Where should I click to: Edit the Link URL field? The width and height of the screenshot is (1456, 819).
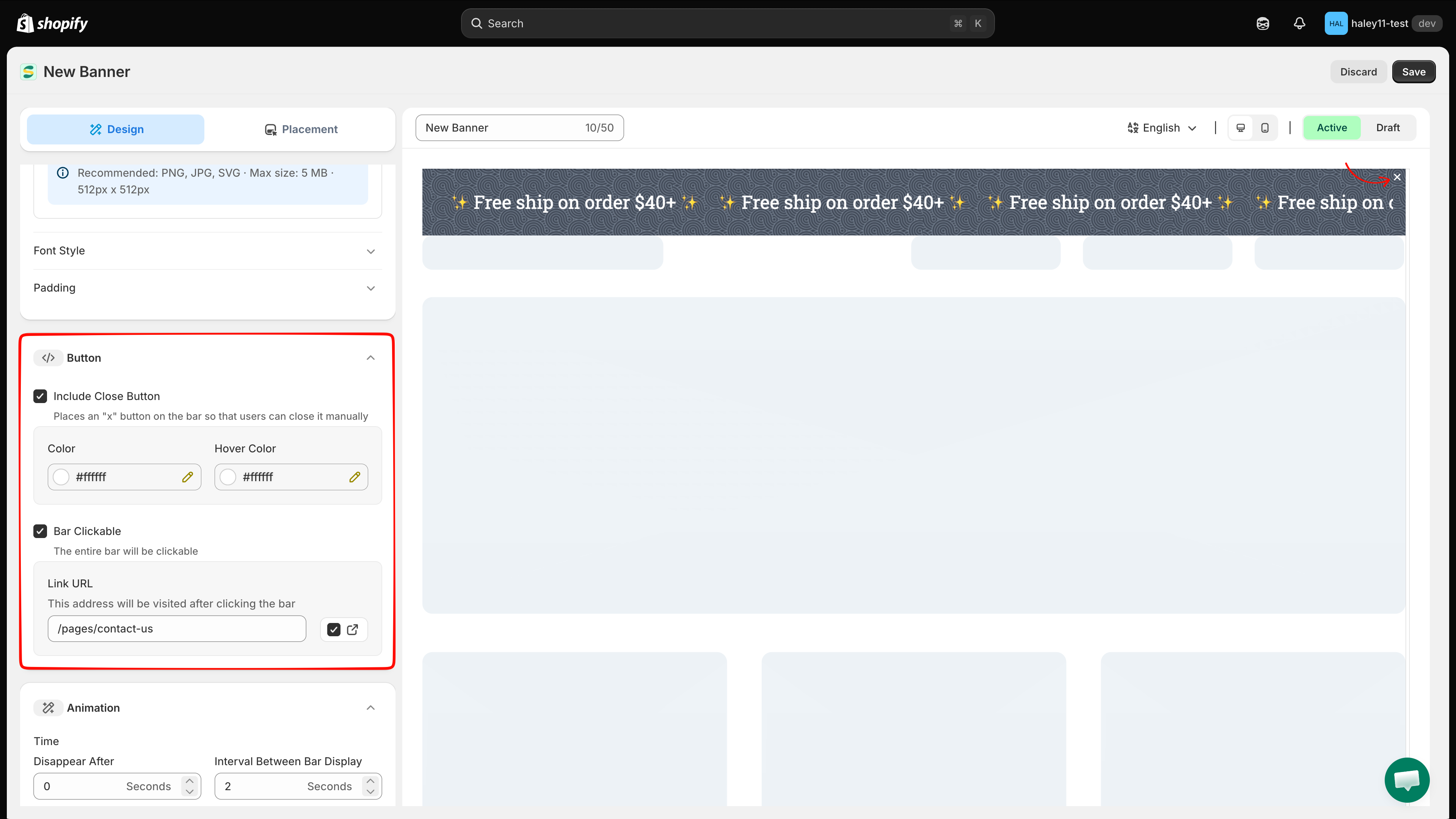point(177,629)
